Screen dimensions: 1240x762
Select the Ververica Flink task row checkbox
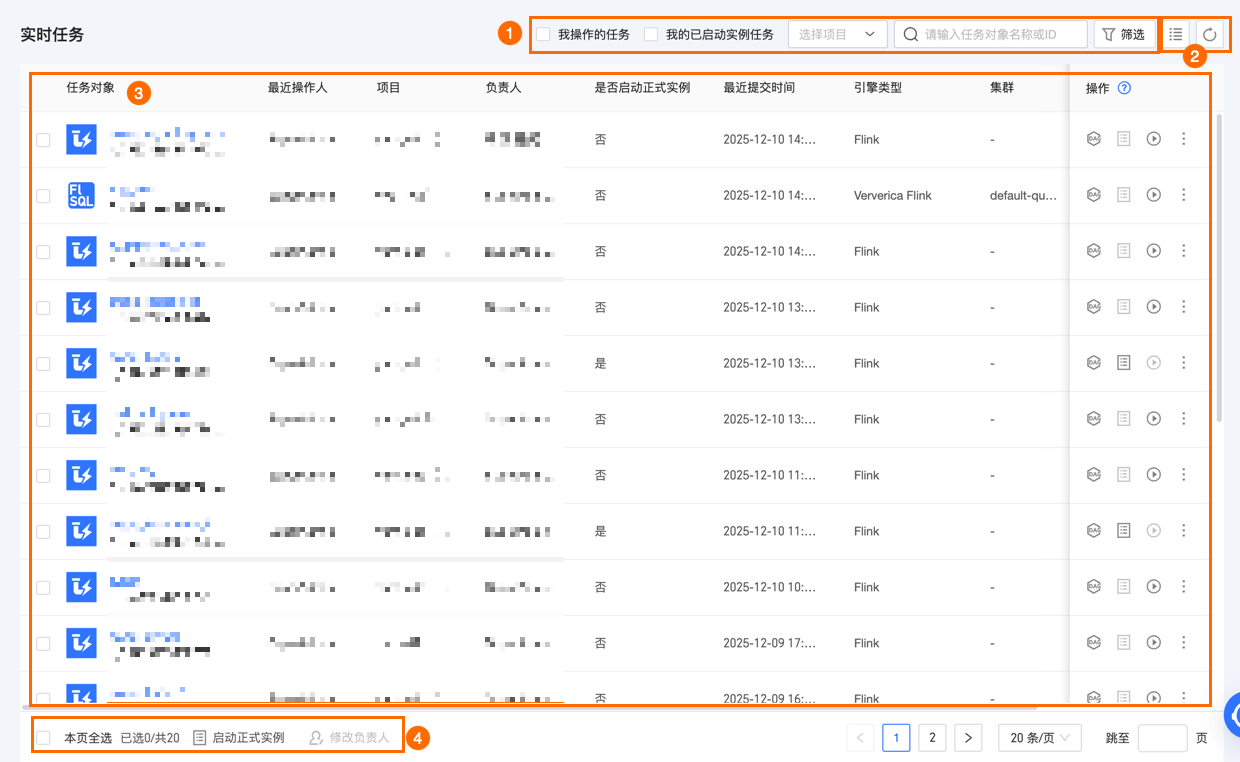pos(43,196)
